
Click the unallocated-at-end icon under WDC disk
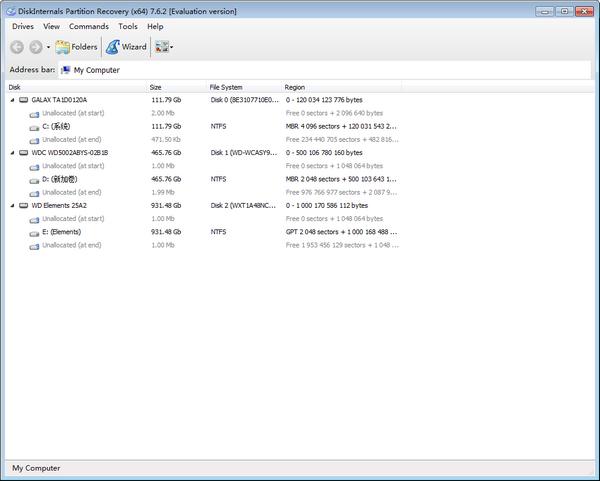coord(34,193)
